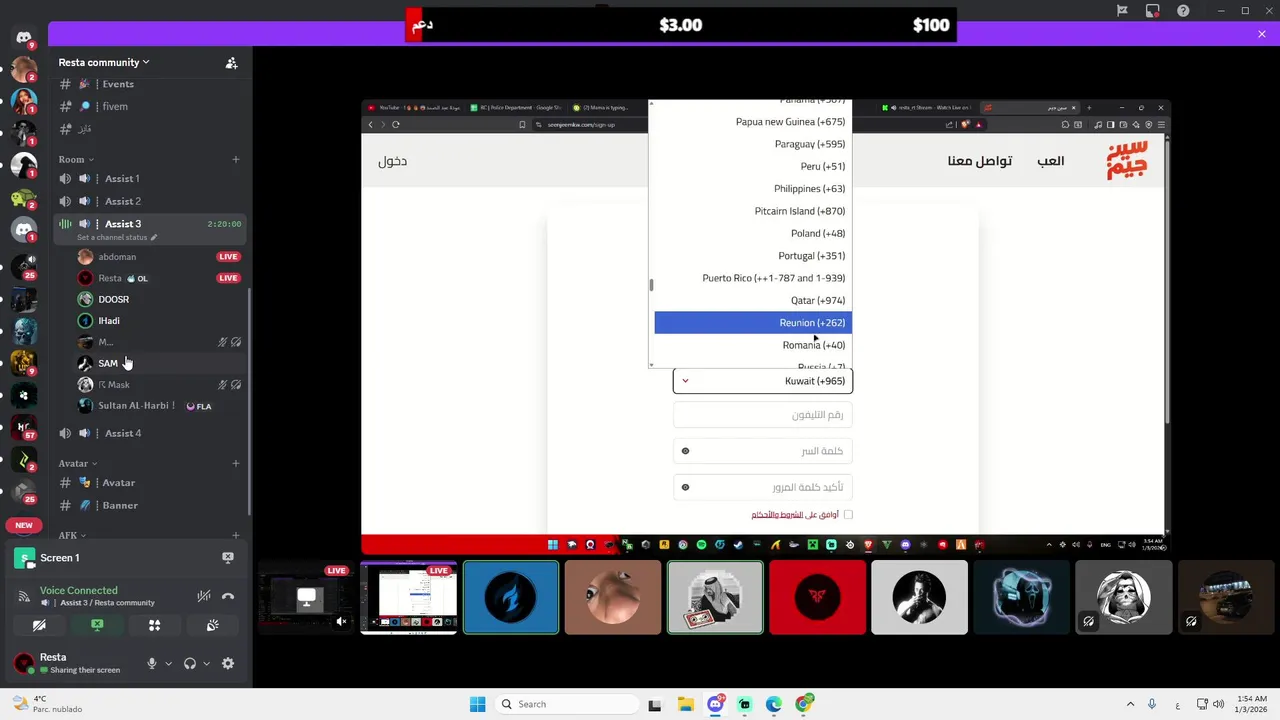The width and height of the screenshot is (1280, 720).
Task: Expand Resta community server menu
Action: pyautogui.click(x=104, y=62)
